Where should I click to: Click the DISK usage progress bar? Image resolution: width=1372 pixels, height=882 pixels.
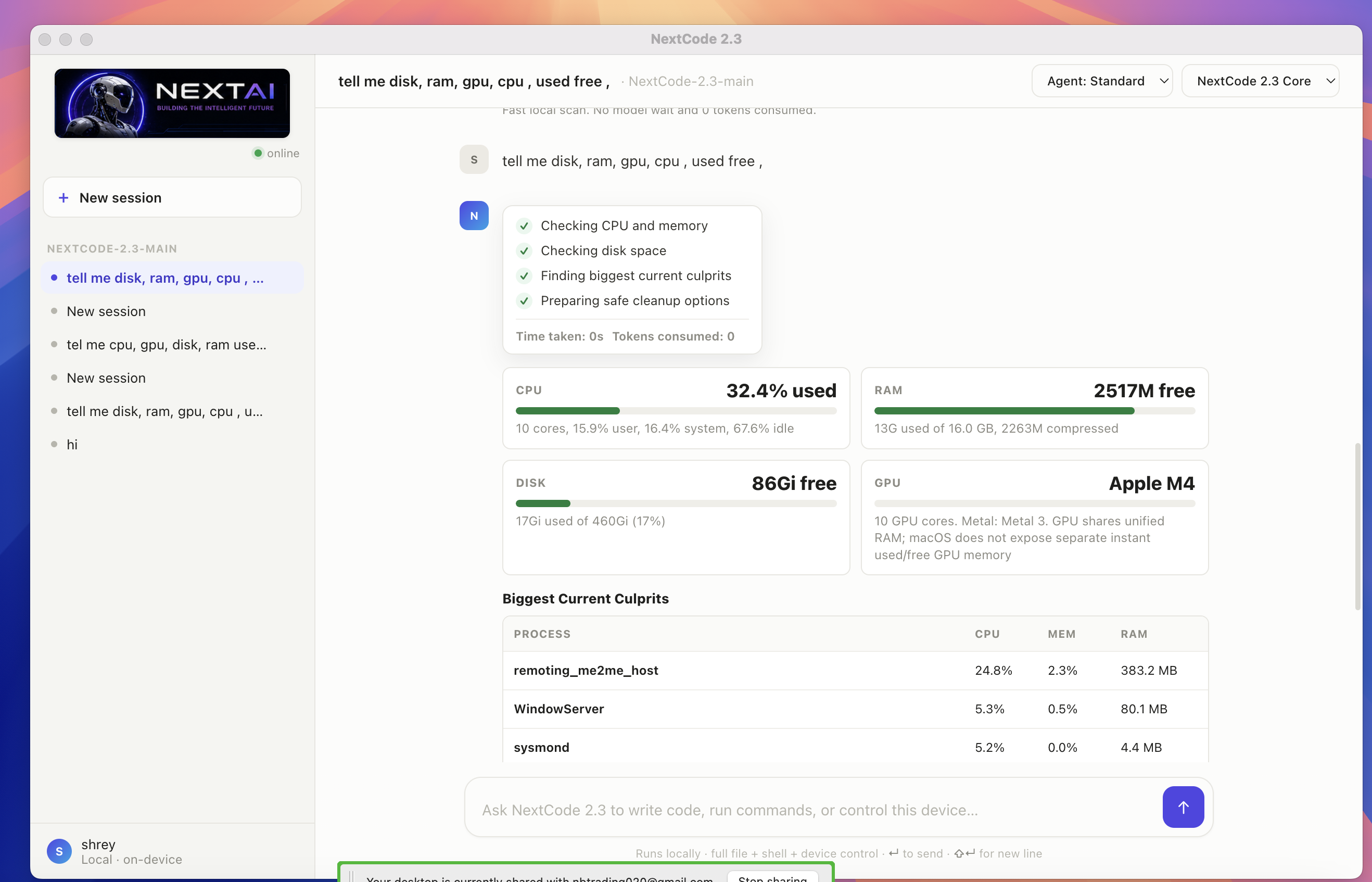tap(676, 503)
